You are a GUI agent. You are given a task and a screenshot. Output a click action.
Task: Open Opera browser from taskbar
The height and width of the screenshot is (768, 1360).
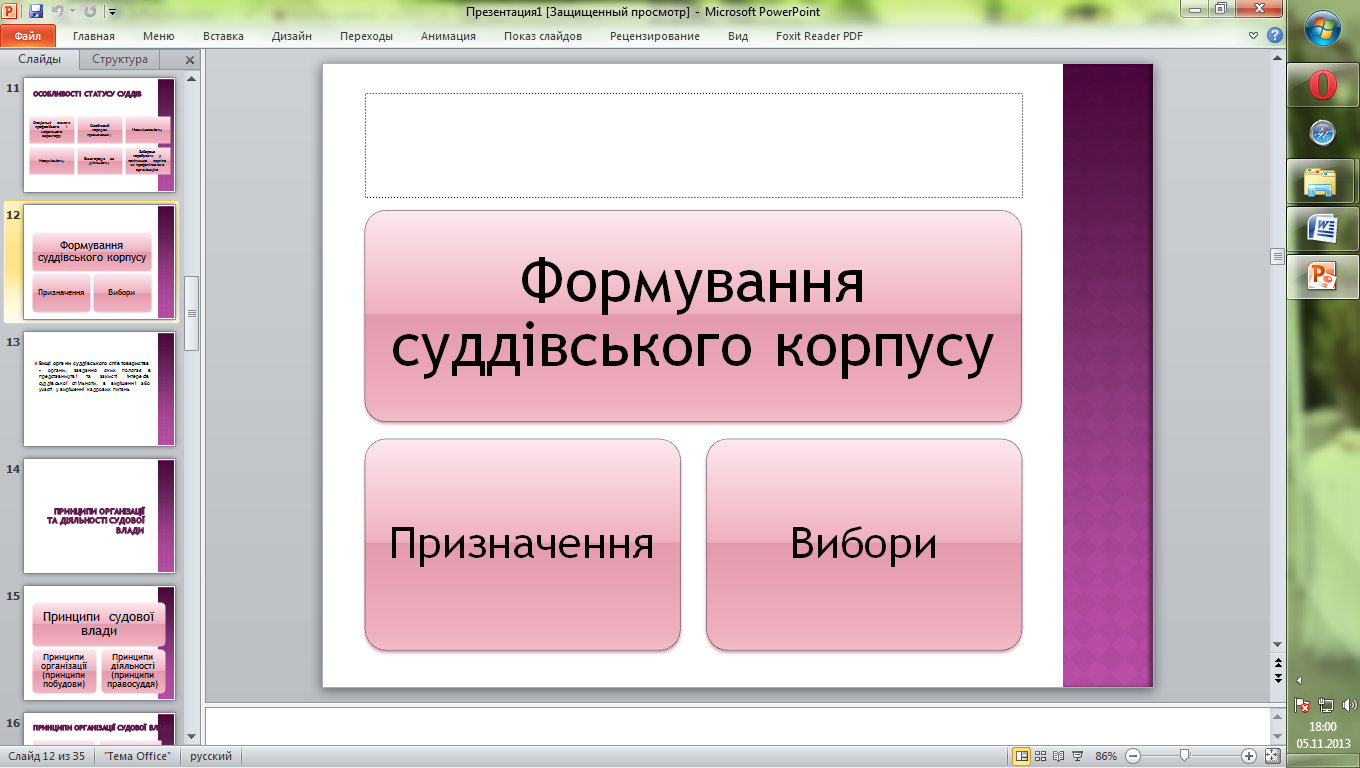(x=1323, y=86)
